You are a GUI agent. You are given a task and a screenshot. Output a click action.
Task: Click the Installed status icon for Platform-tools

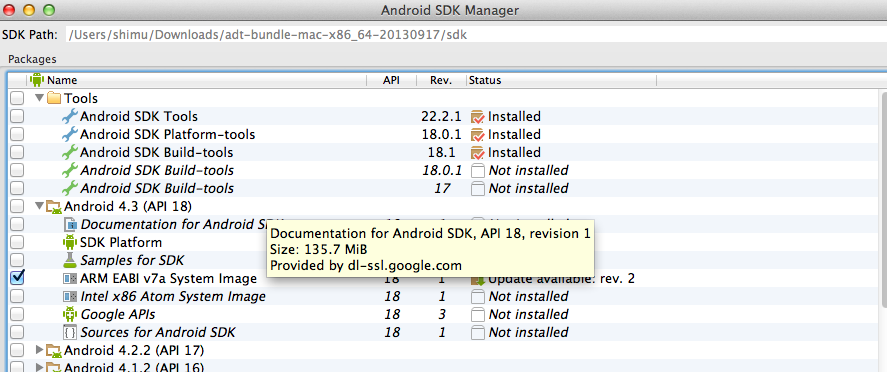pos(478,135)
